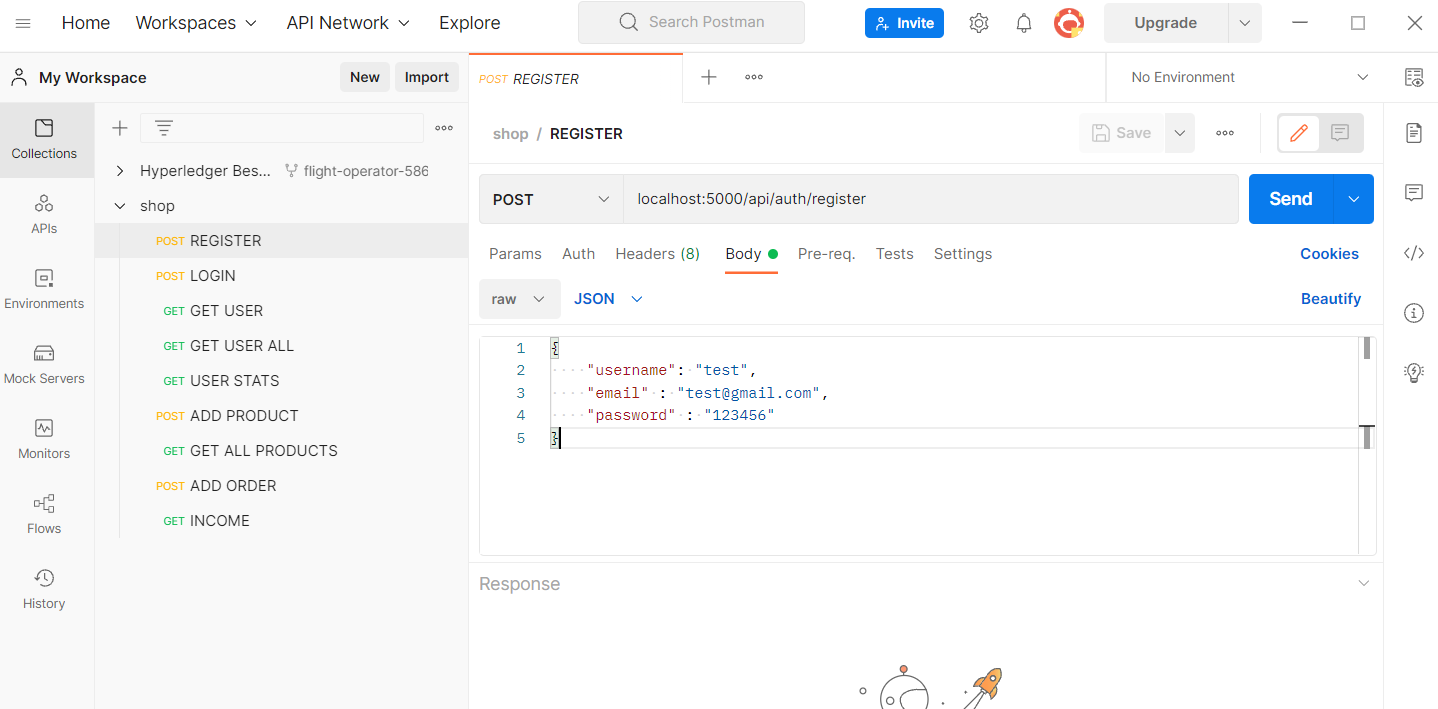This screenshot has height=709, width=1438.
Task: Click the Import button
Action: [427, 77]
